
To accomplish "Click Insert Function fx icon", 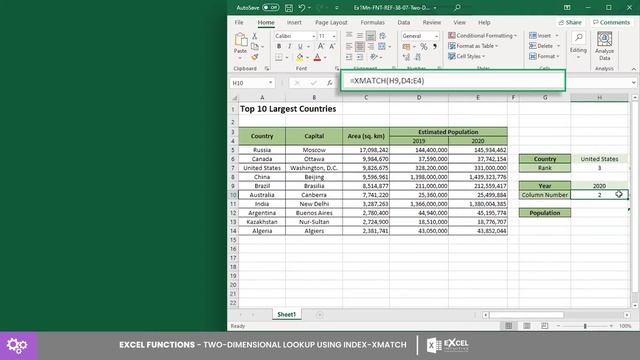I will click(x=329, y=83).
